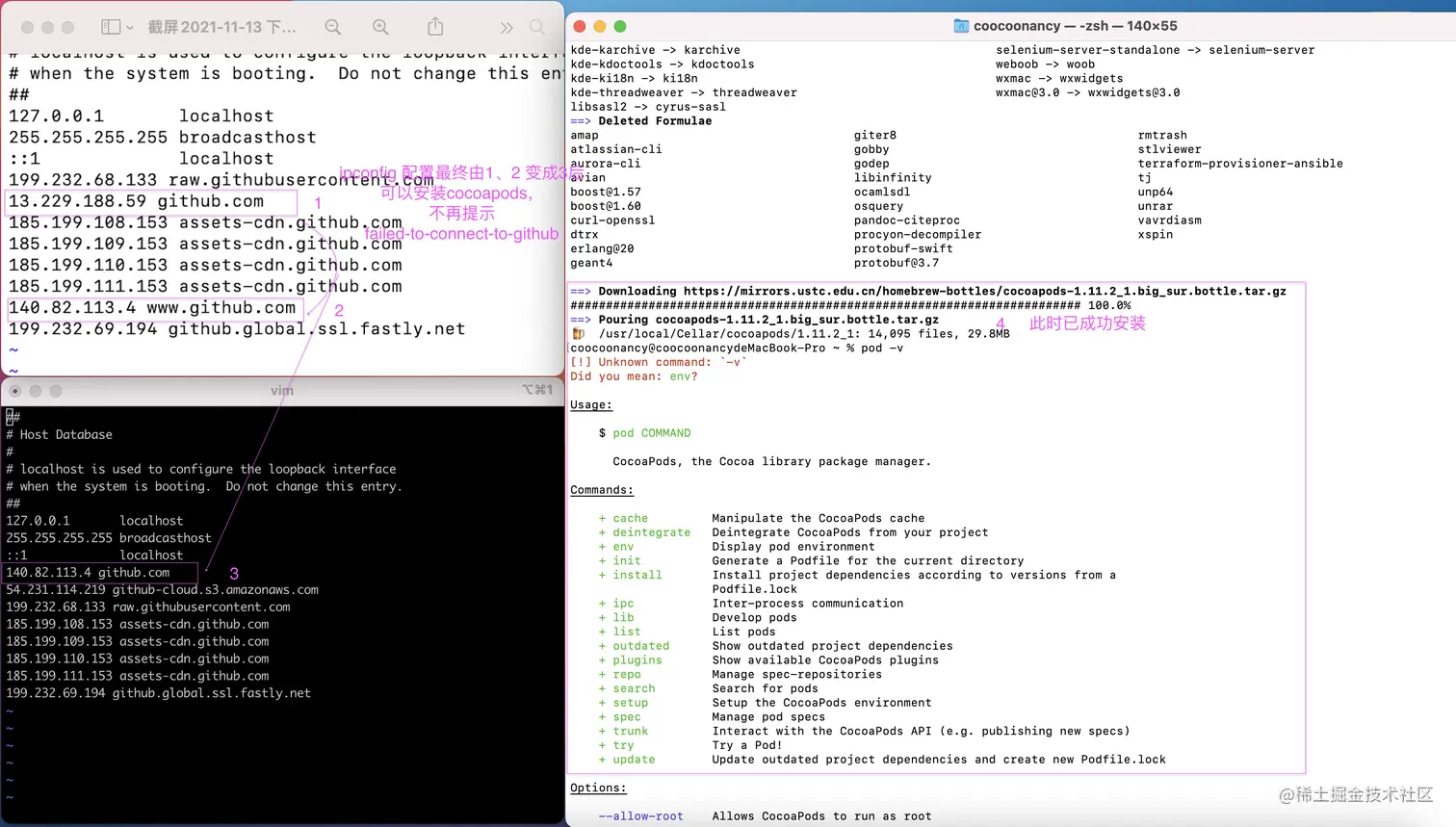This screenshot has width=1456, height=827.
Task: Click "terraform-provisioner-ansible" in the Terminal list
Action: (1240, 164)
